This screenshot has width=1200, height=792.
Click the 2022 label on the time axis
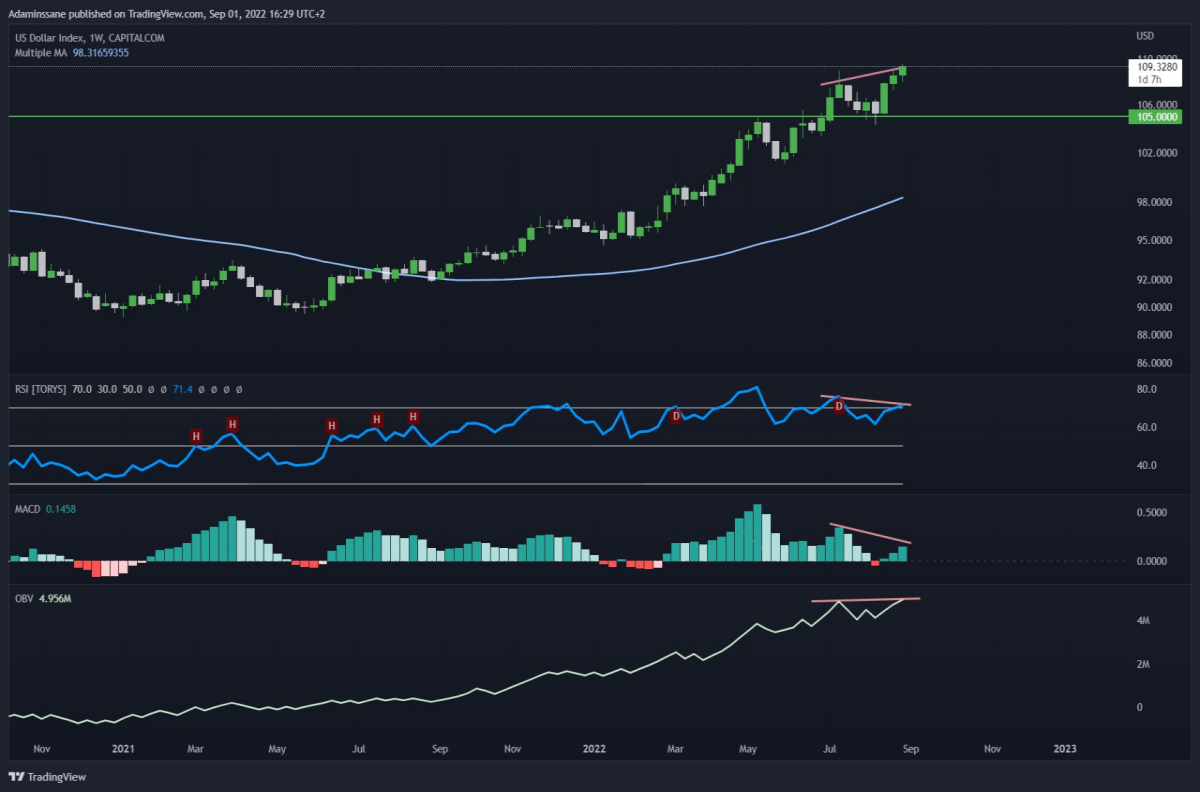point(594,748)
